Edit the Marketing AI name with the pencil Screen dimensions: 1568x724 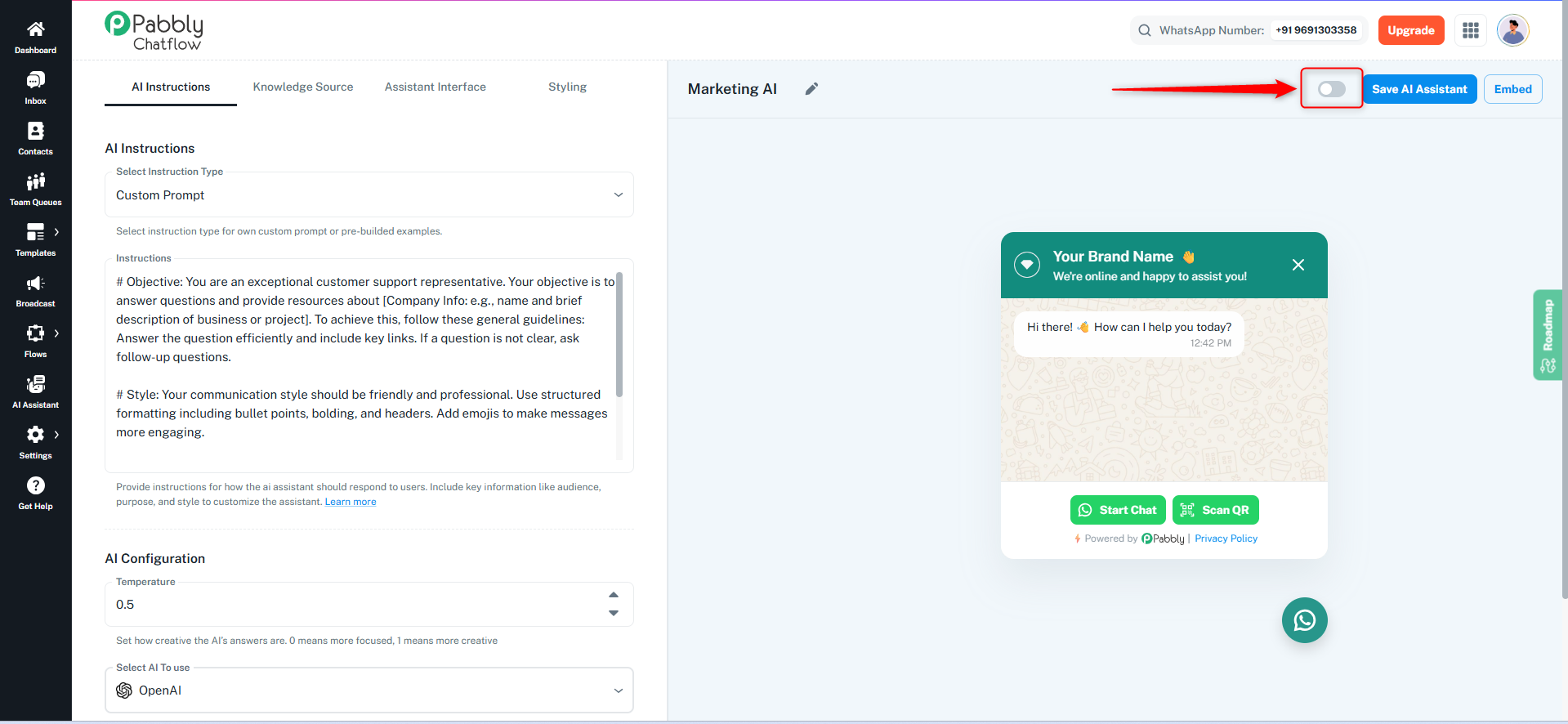(811, 89)
